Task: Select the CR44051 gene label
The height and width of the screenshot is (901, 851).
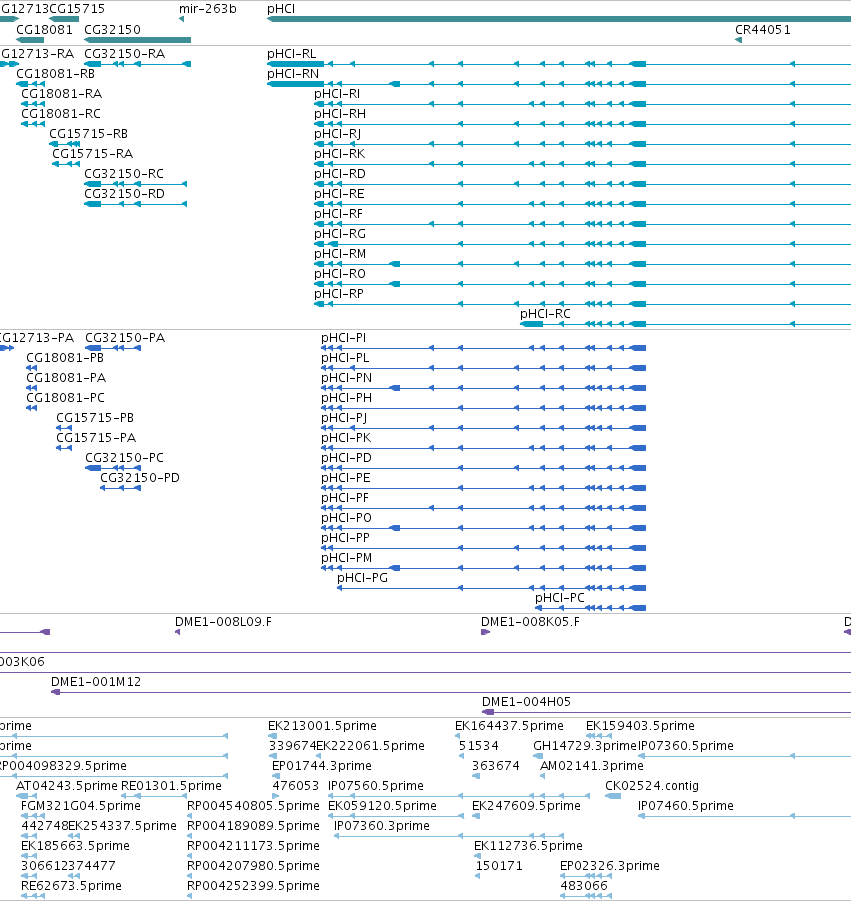Action: [x=763, y=30]
